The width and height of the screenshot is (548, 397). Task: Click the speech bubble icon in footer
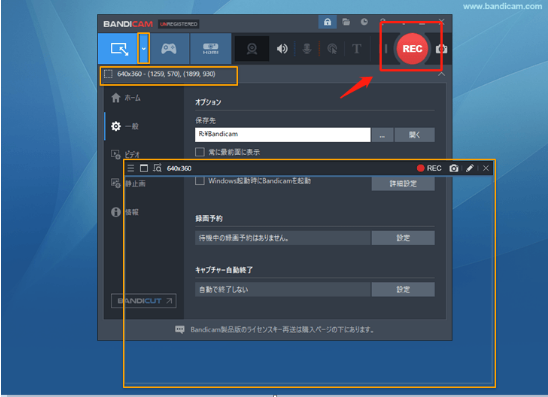pos(180,330)
